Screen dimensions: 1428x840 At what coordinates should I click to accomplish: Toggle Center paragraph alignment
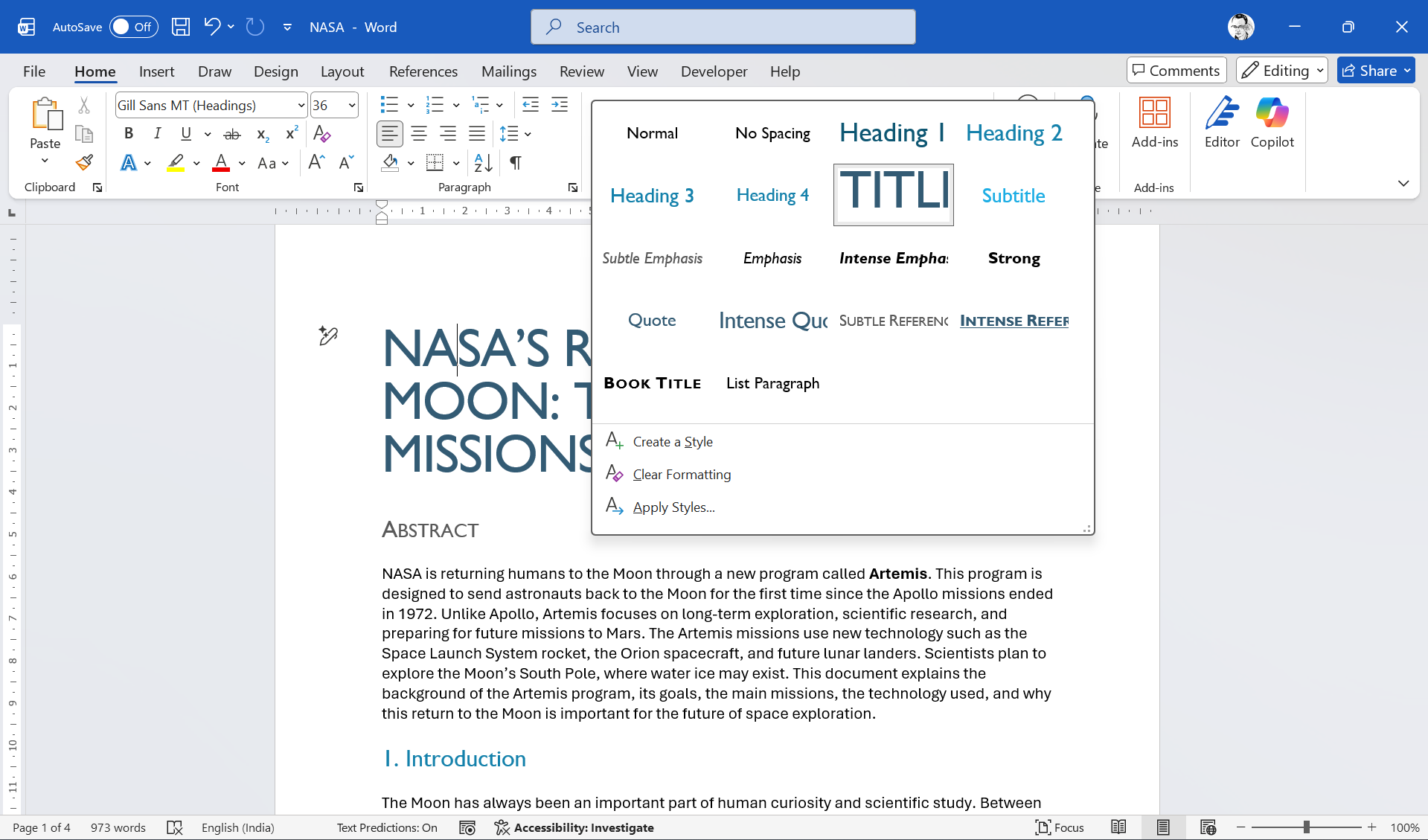(x=419, y=134)
